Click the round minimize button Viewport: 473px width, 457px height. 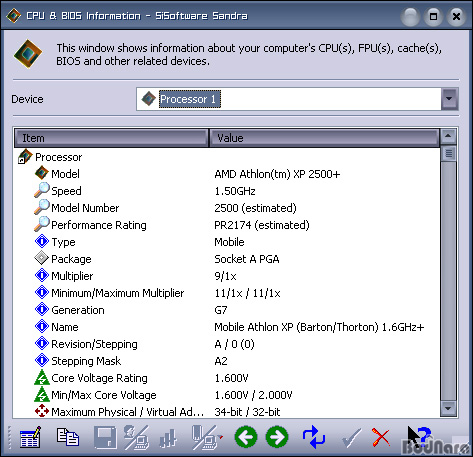tap(410, 16)
